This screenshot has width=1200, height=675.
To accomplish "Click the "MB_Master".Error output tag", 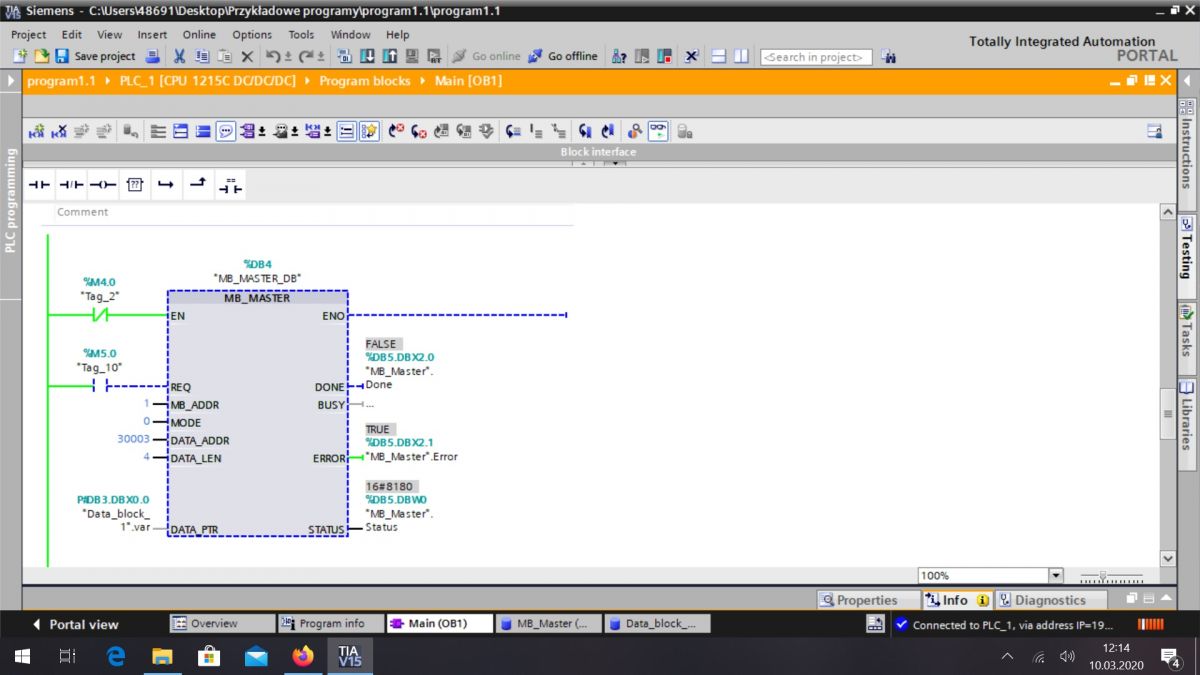I will 412,457.
